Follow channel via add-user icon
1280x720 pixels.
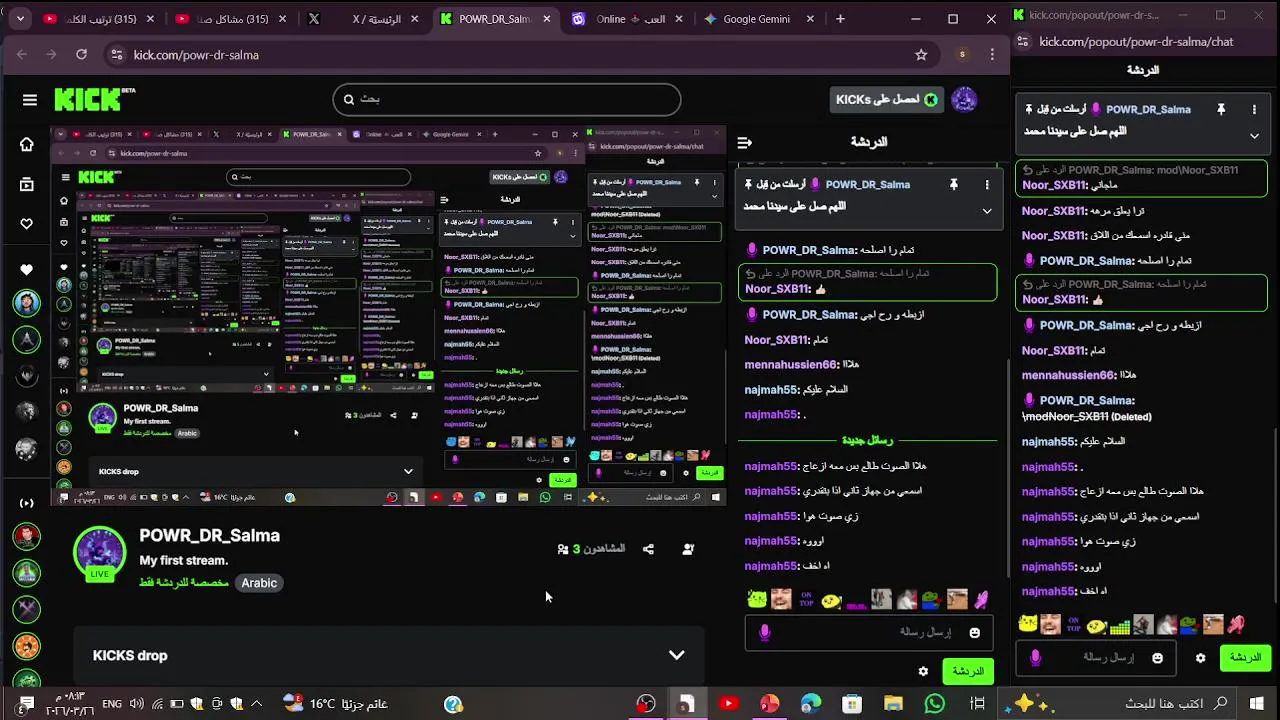[x=688, y=549]
